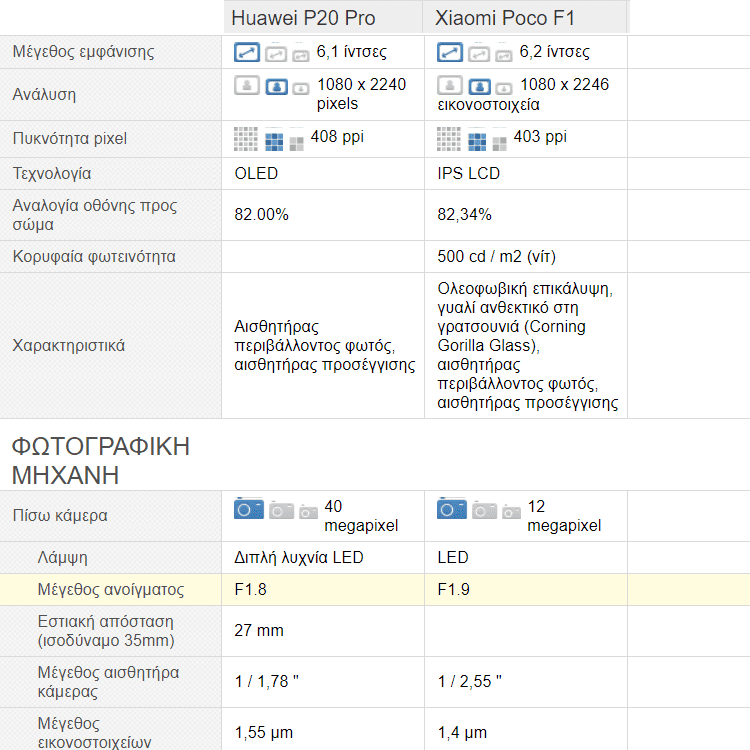The height and width of the screenshot is (750, 750).
Task: Click the grey medium camera icon beside 12 megapixel
Action: tap(484, 510)
